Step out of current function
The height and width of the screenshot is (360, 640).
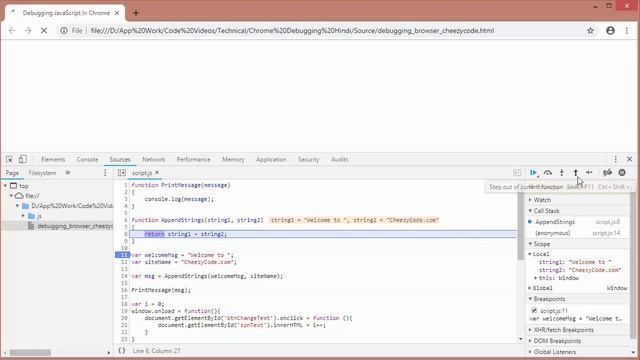(x=576, y=173)
